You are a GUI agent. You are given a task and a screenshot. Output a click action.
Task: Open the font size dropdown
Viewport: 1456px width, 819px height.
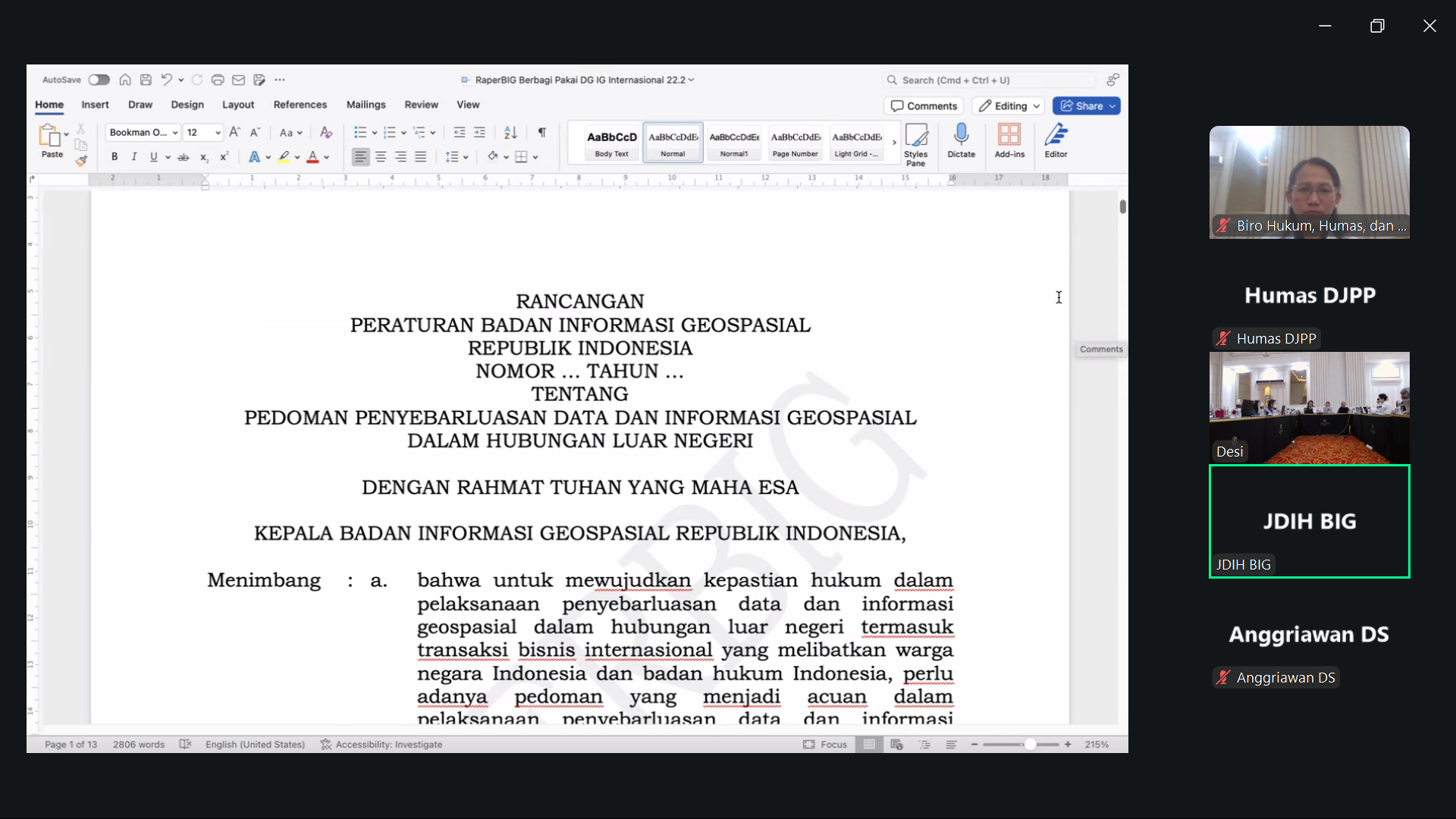click(x=218, y=133)
